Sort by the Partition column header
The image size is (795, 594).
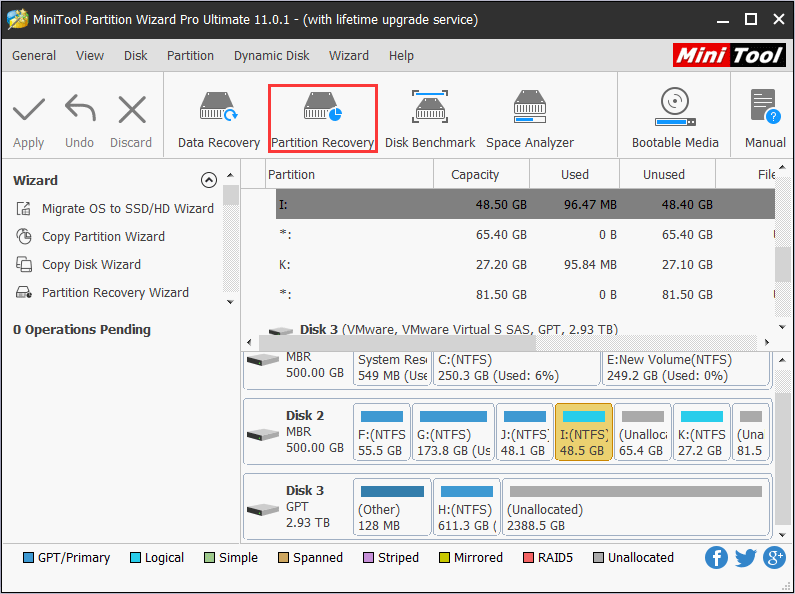pyautogui.click(x=349, y=174)
